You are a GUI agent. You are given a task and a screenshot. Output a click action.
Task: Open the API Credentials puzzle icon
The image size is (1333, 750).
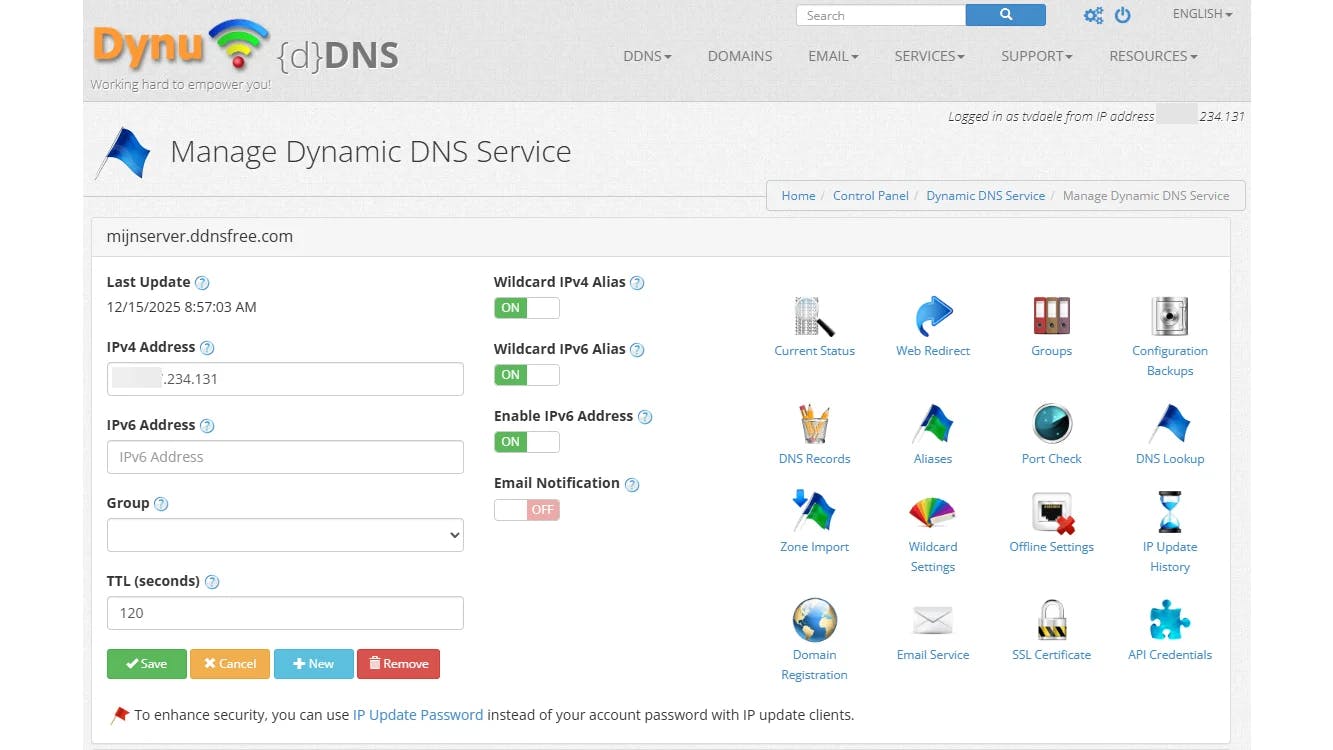[1170, 620]
